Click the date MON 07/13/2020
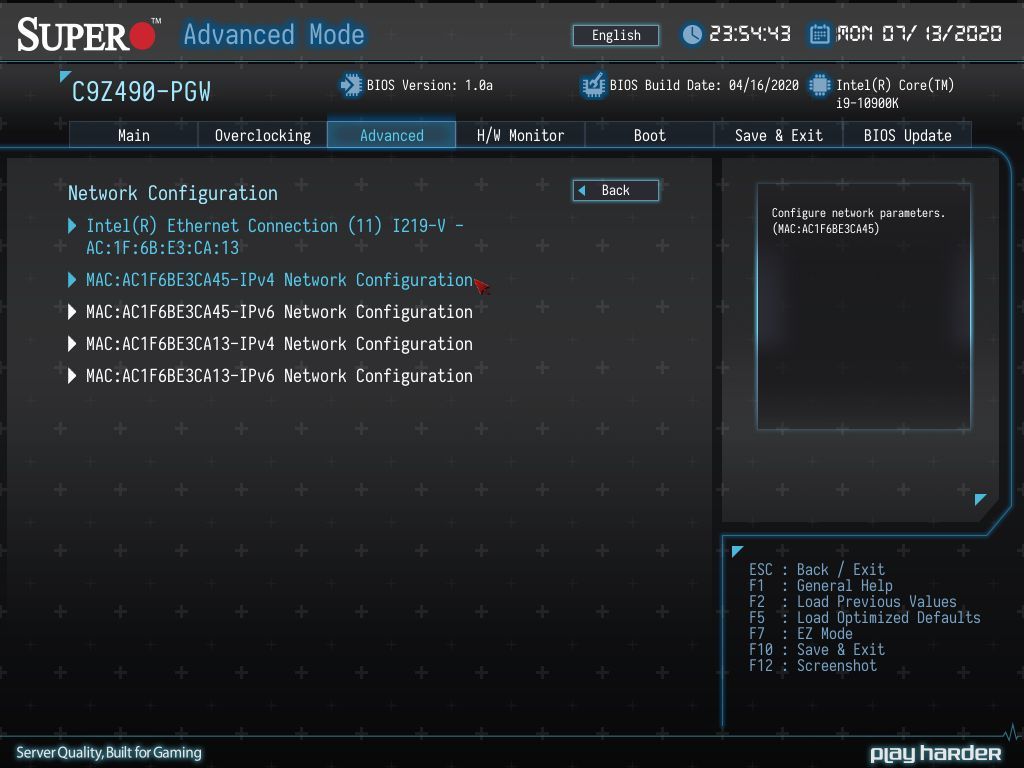The width and height of the screenshot is (1024, 768). [x=919, y=34]
